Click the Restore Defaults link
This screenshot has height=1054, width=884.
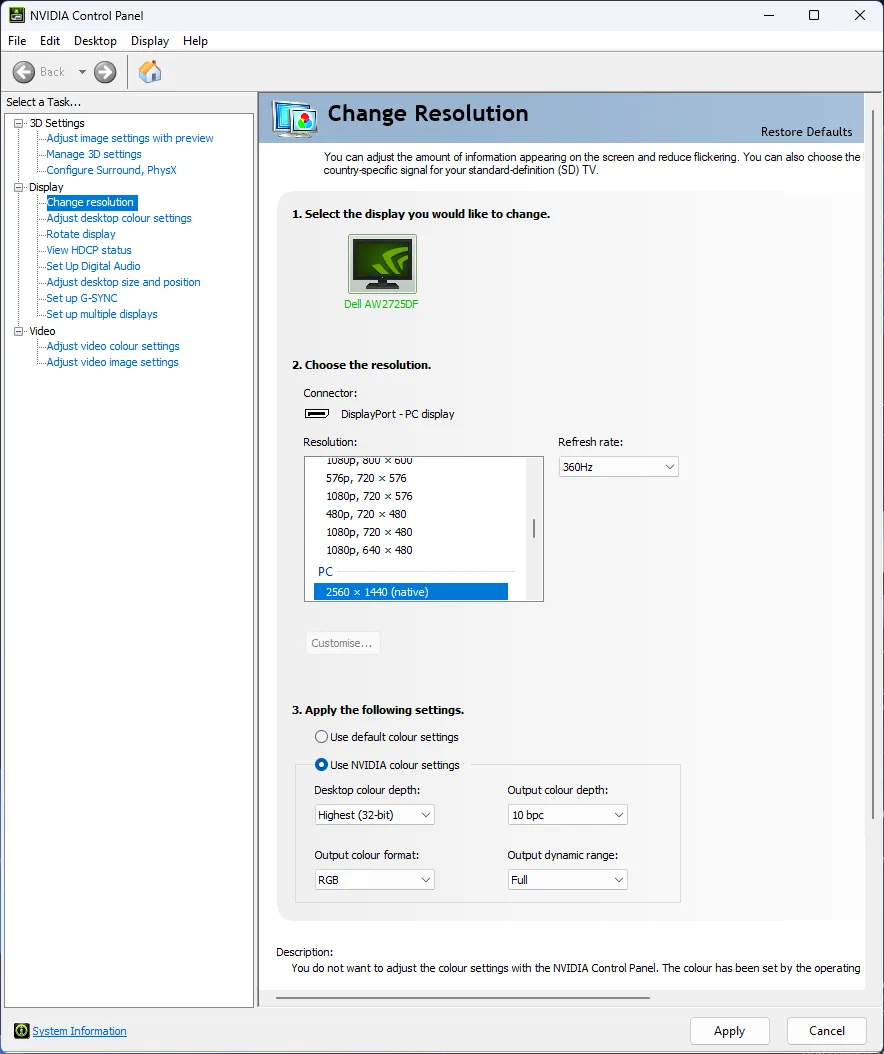point(806,132)
